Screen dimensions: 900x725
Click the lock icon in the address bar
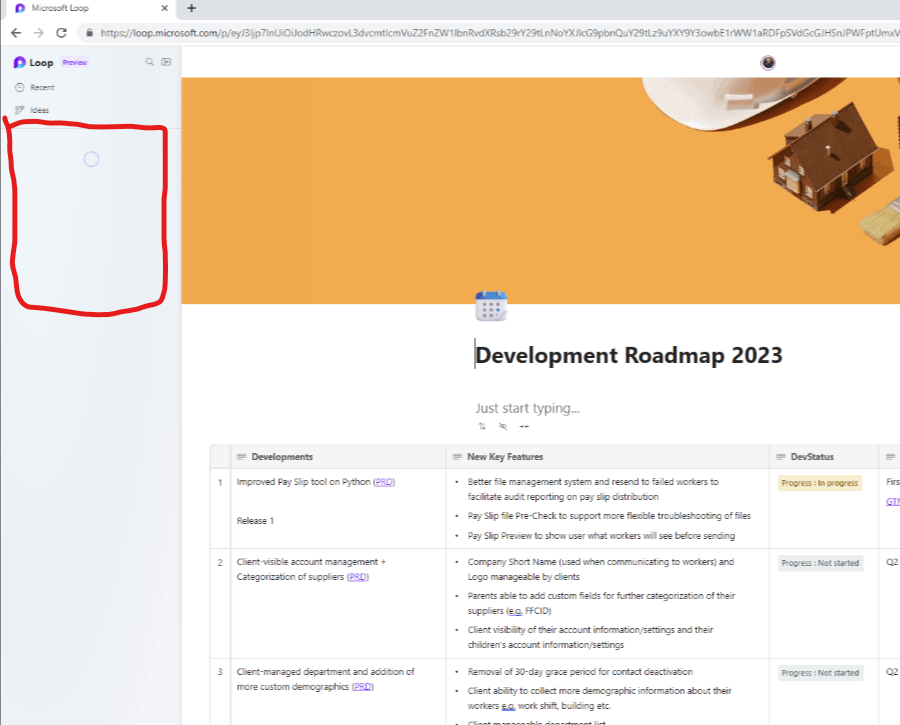(89, 33)
